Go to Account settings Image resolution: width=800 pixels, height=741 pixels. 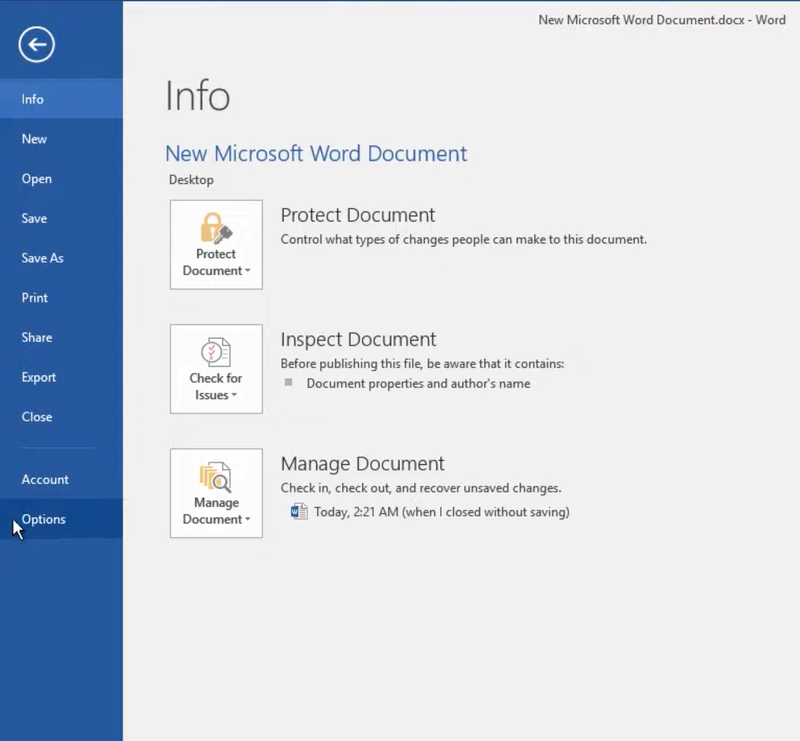point(45,479)
